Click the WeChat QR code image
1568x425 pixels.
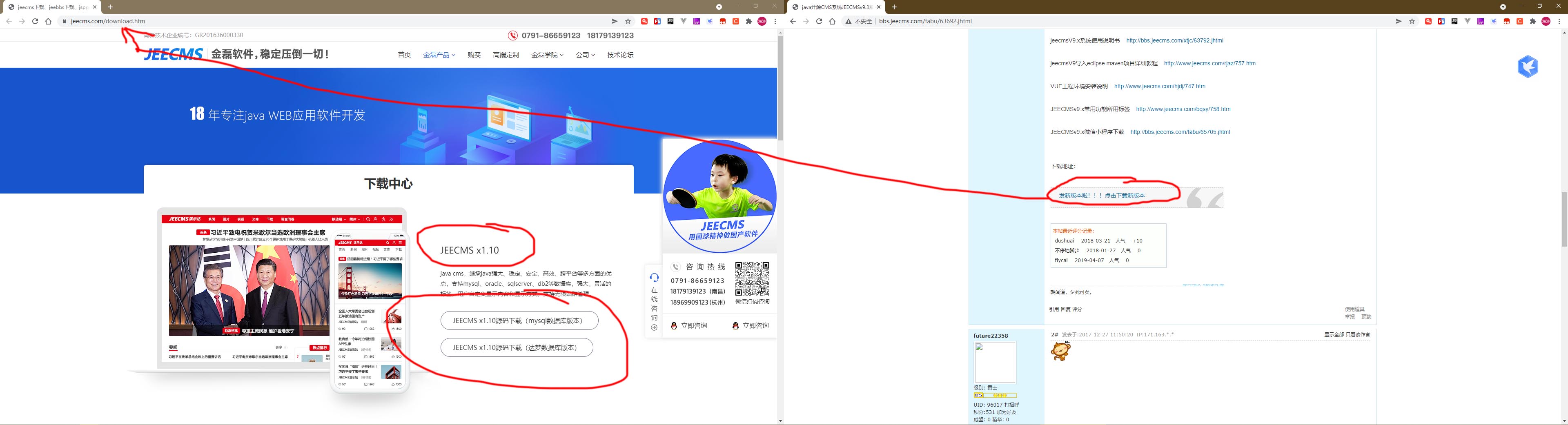coord(752,279)
